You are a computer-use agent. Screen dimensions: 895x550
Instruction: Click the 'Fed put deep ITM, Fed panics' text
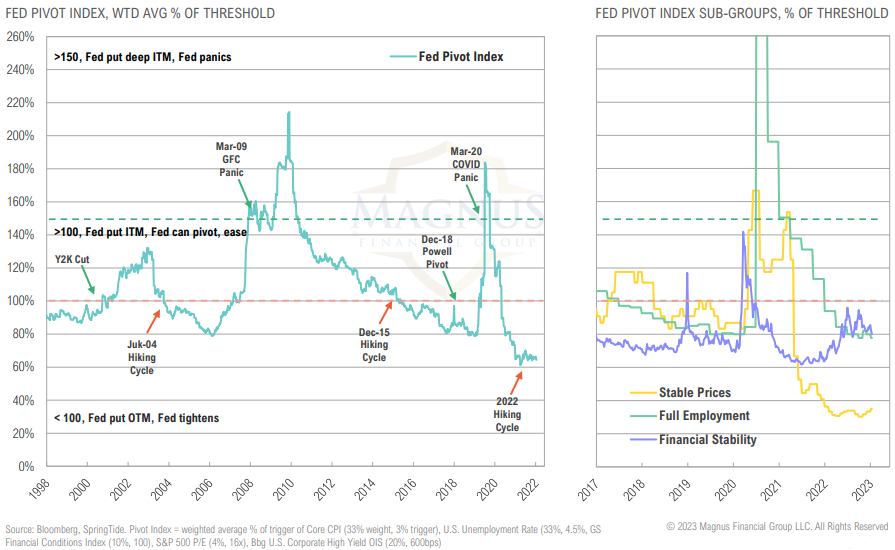pos(143,57)
